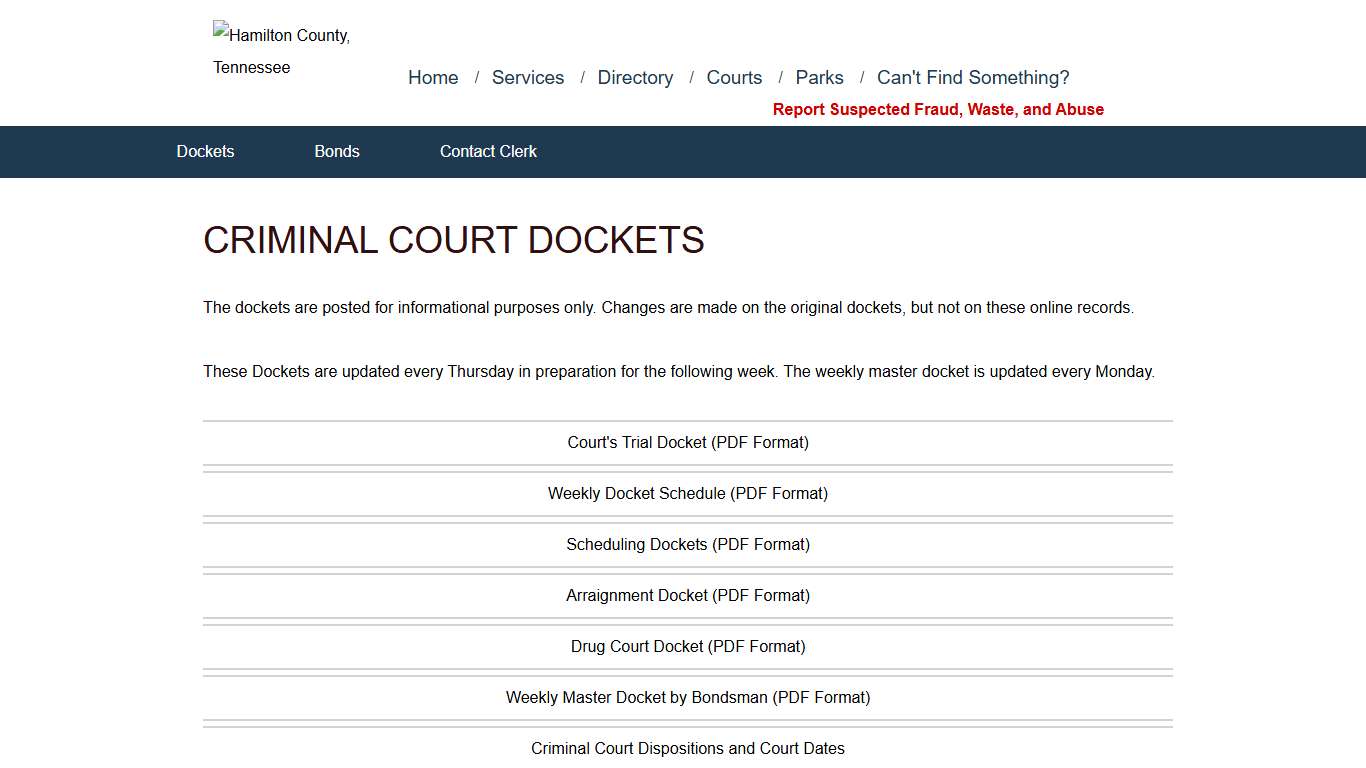Open the Services page
This screenshot has height=768, width=1366.
tap(527, 77)
